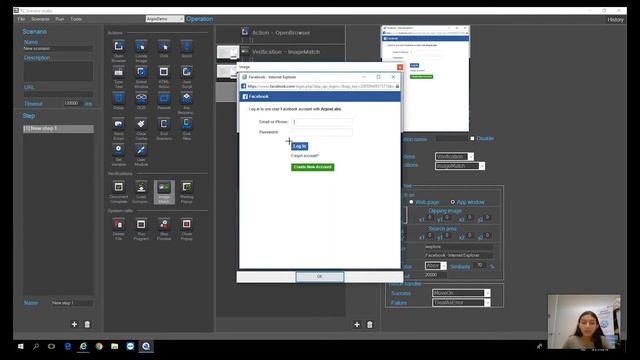Select the OCR action icon
The width and height of the screenshot is (640, 360).
pos(141,98)
